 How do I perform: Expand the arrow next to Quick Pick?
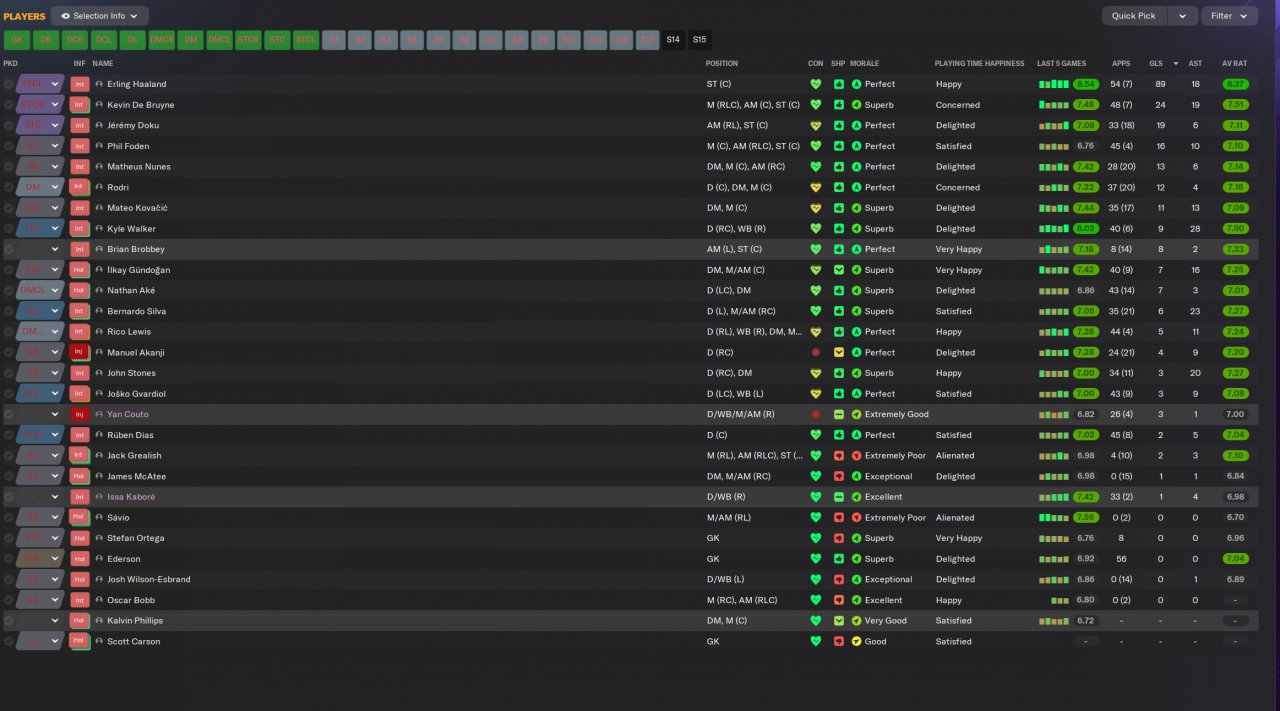coord(1182,16)
